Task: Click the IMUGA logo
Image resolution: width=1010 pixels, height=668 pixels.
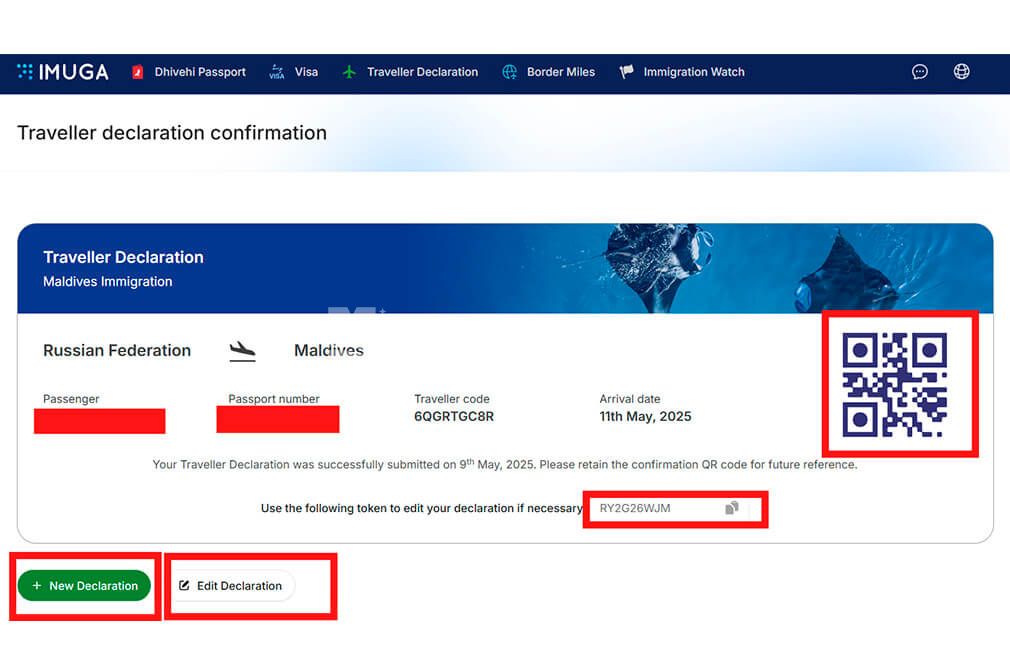Action: [x=62, y=72]
